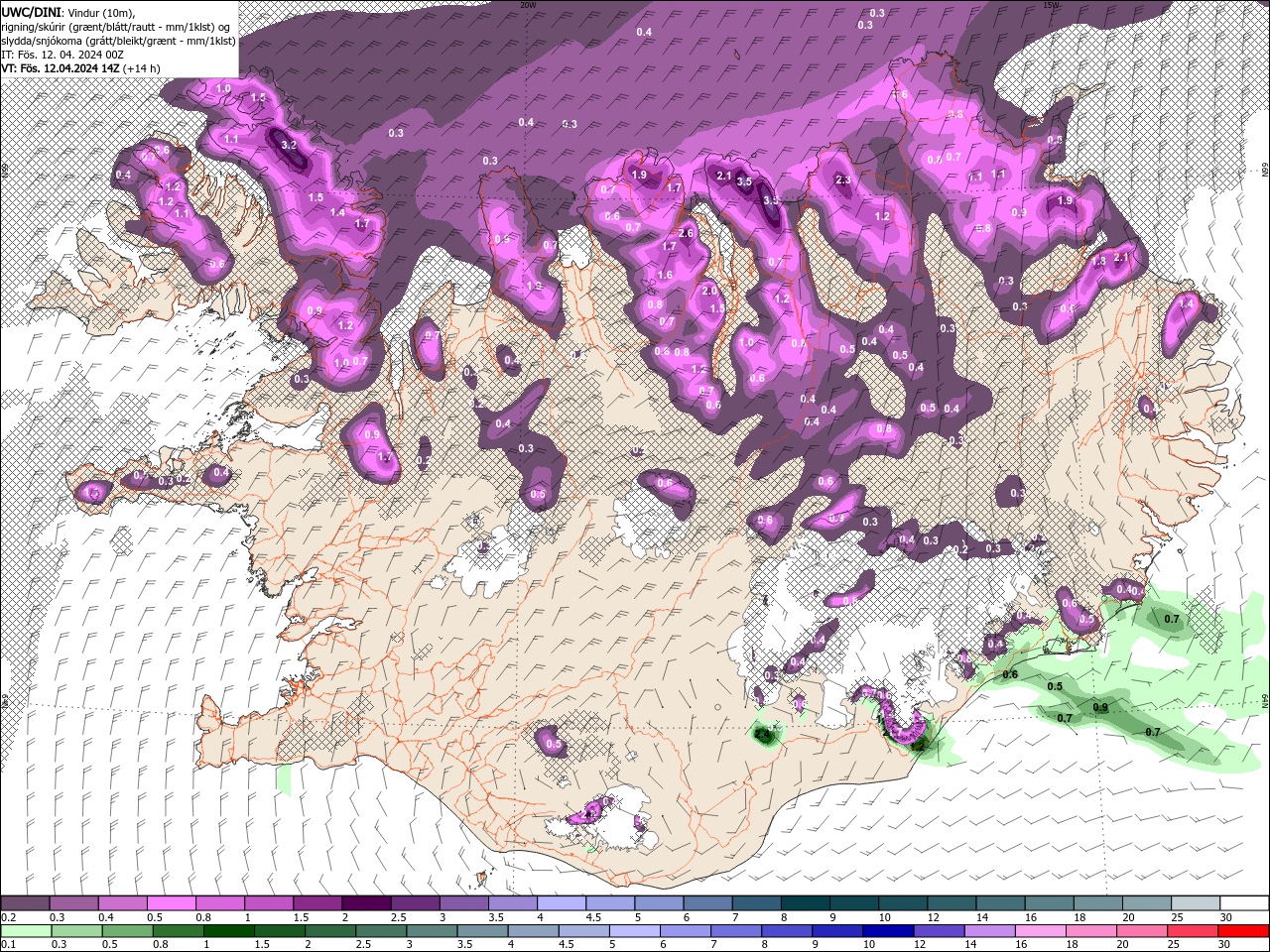Pick darkest purple 2–2.5 swatch on snow scale
The width and height of the screenshot is (1270, 952).
pyautogui.click(x=365, y=904)
